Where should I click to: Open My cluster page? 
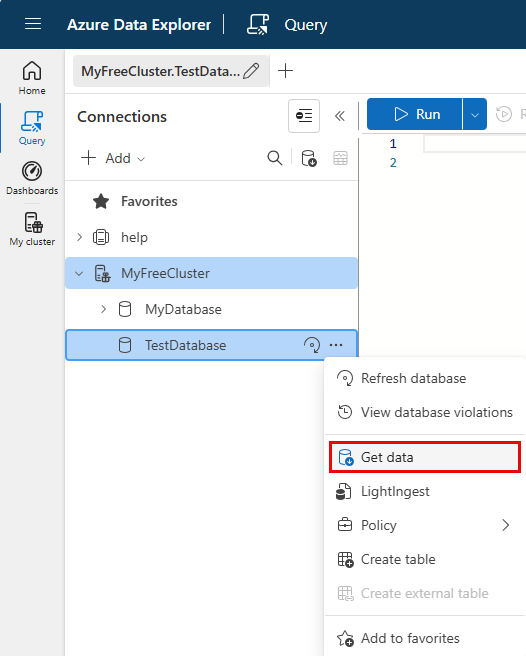32,229
